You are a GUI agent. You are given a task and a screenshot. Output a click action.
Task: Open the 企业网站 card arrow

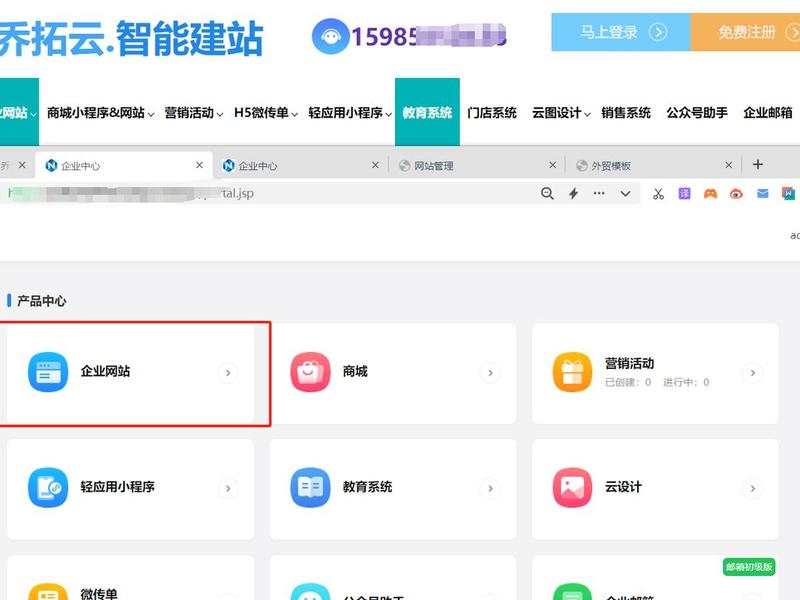pyautogui.click(x=228, y=373)
